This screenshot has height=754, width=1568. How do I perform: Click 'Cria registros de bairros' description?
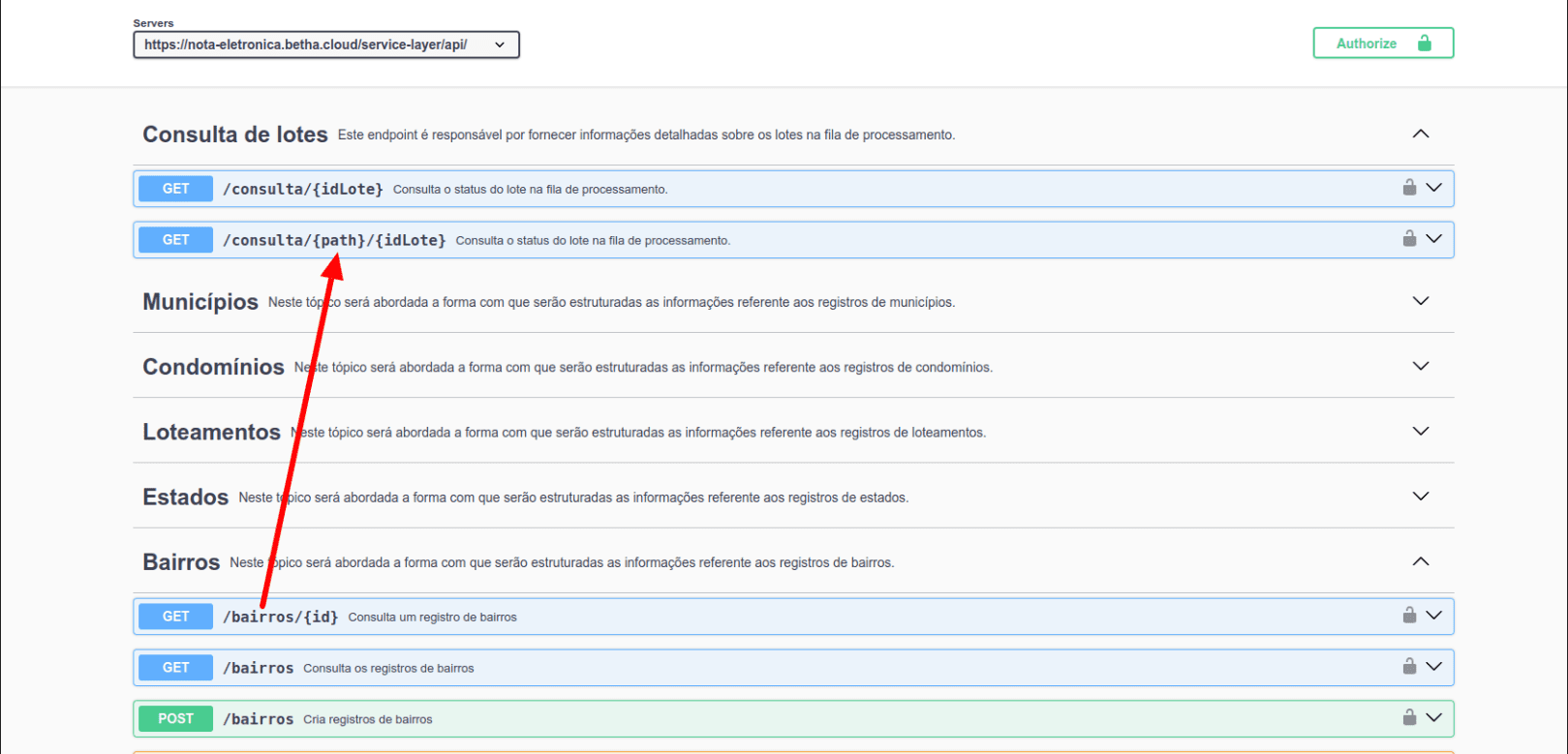click(367, 719)
